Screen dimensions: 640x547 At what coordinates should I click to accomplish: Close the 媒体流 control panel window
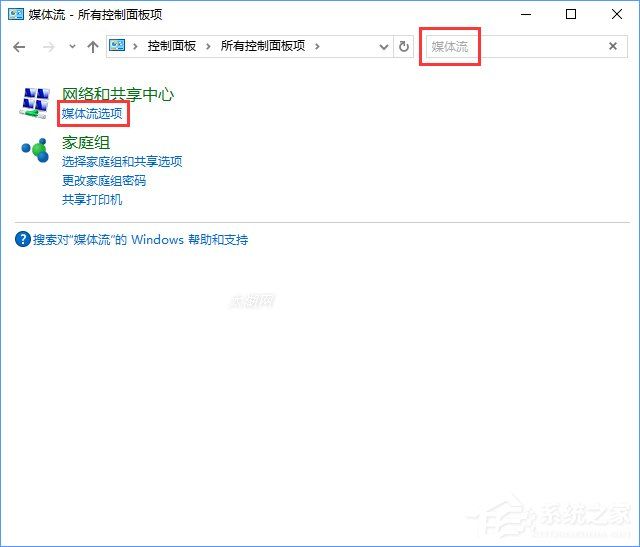(x=617, y=14)
